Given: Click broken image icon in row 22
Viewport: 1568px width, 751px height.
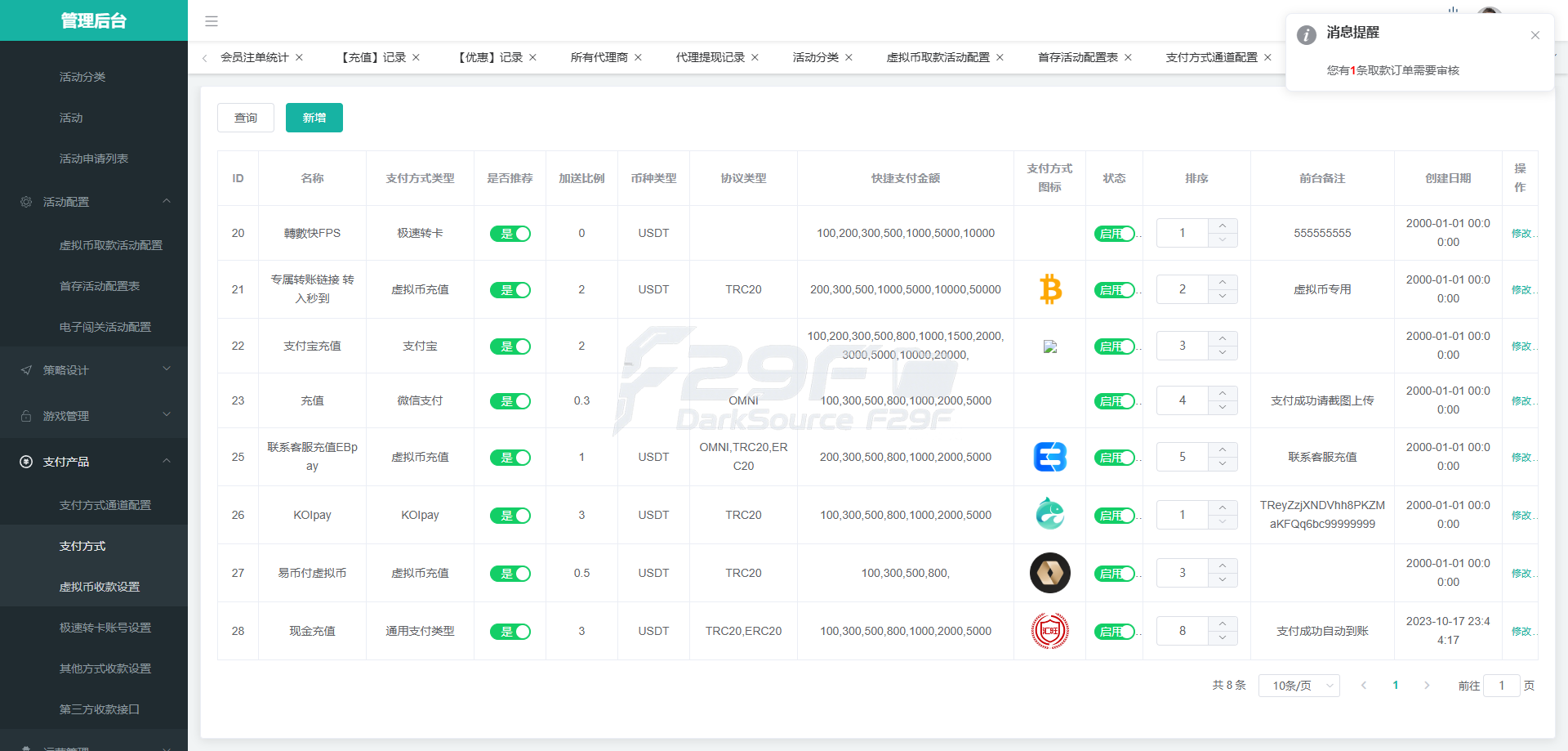Looking at the screenshot, I should point(1050,346).
